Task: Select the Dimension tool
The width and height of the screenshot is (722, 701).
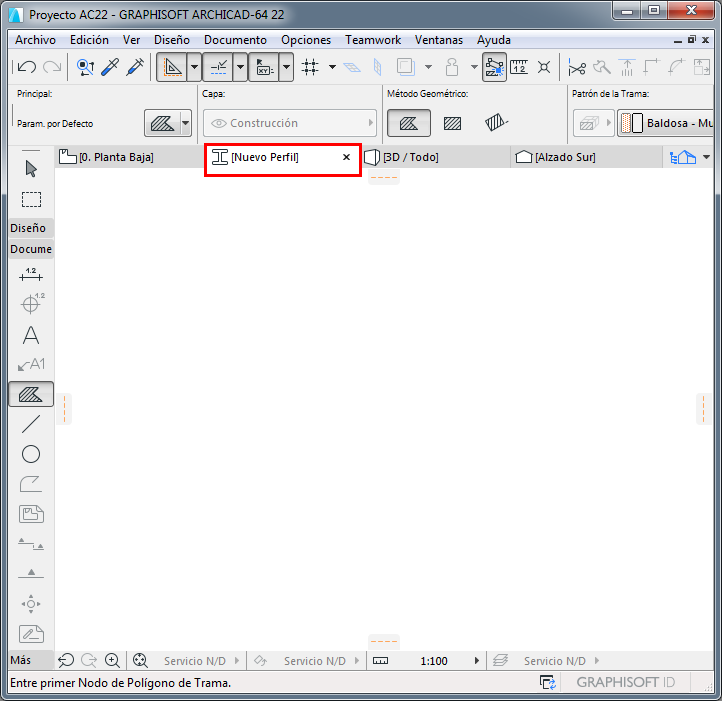Action: [31, 275]
